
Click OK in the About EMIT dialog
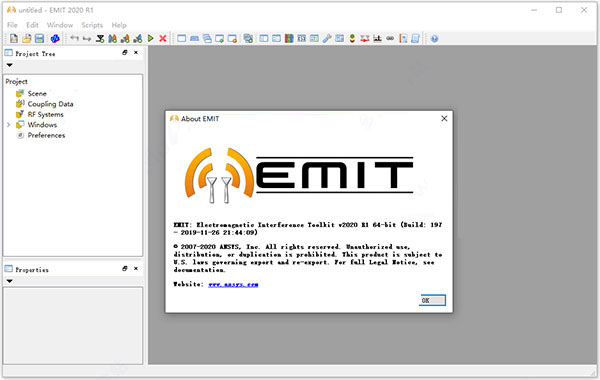click(432, 300)
